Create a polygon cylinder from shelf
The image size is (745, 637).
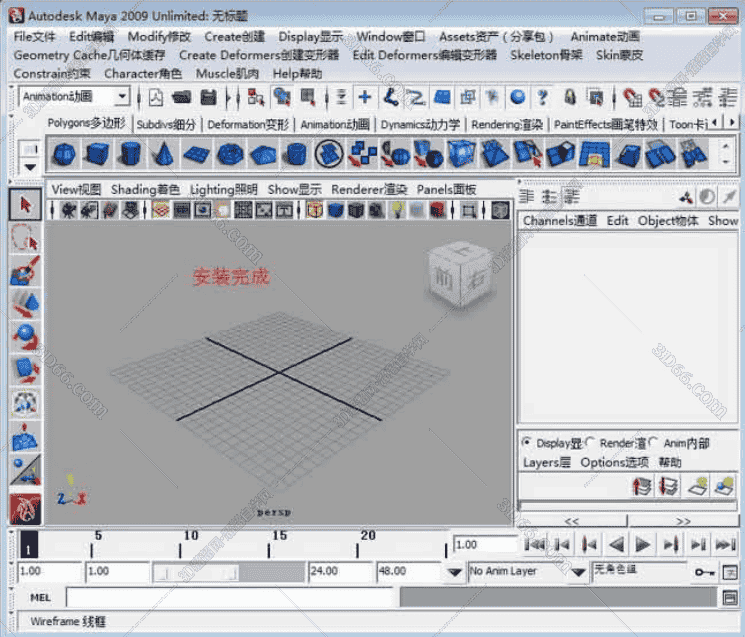130,154
